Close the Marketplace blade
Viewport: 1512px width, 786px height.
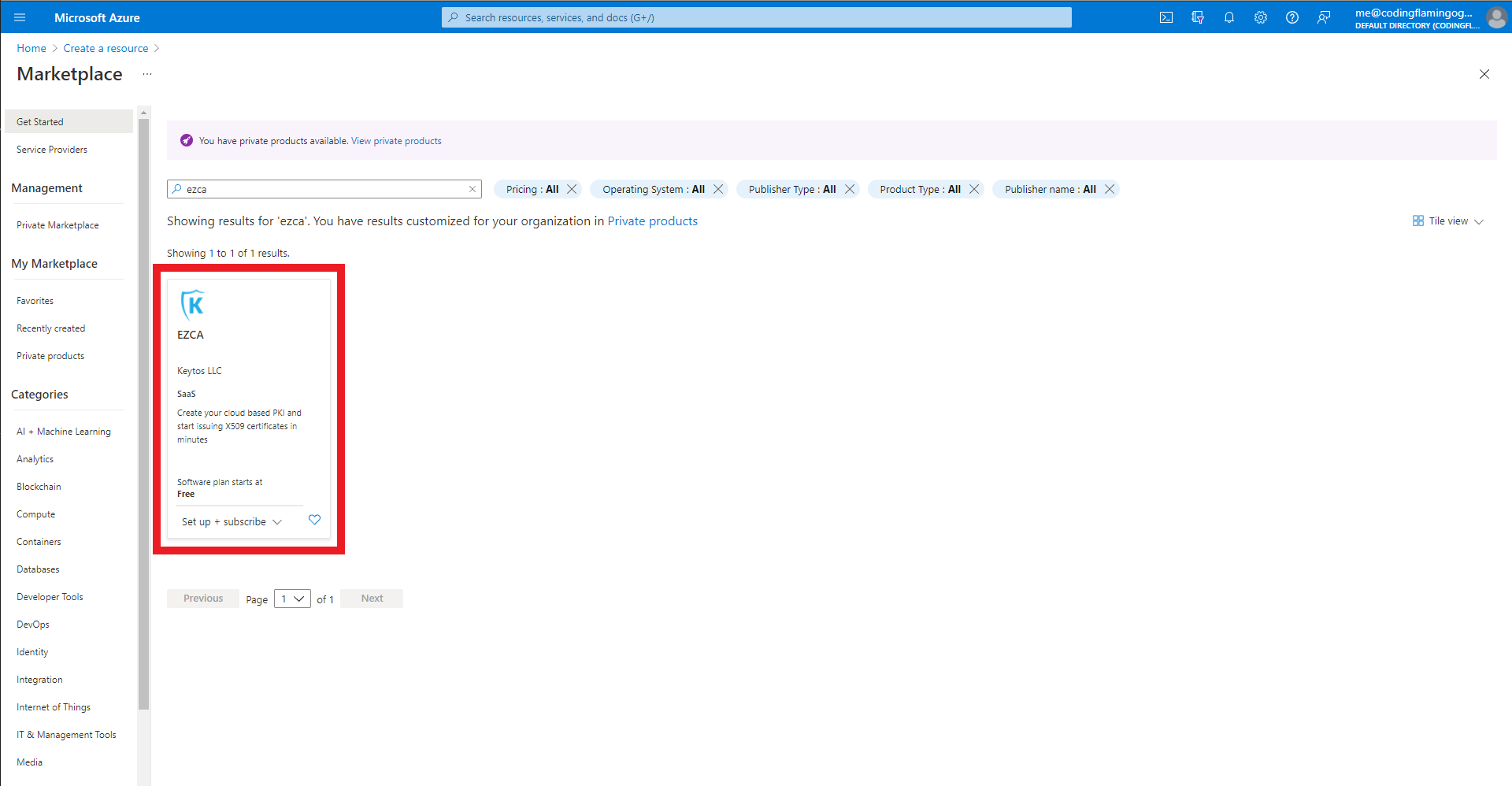tap(1484, 74)
